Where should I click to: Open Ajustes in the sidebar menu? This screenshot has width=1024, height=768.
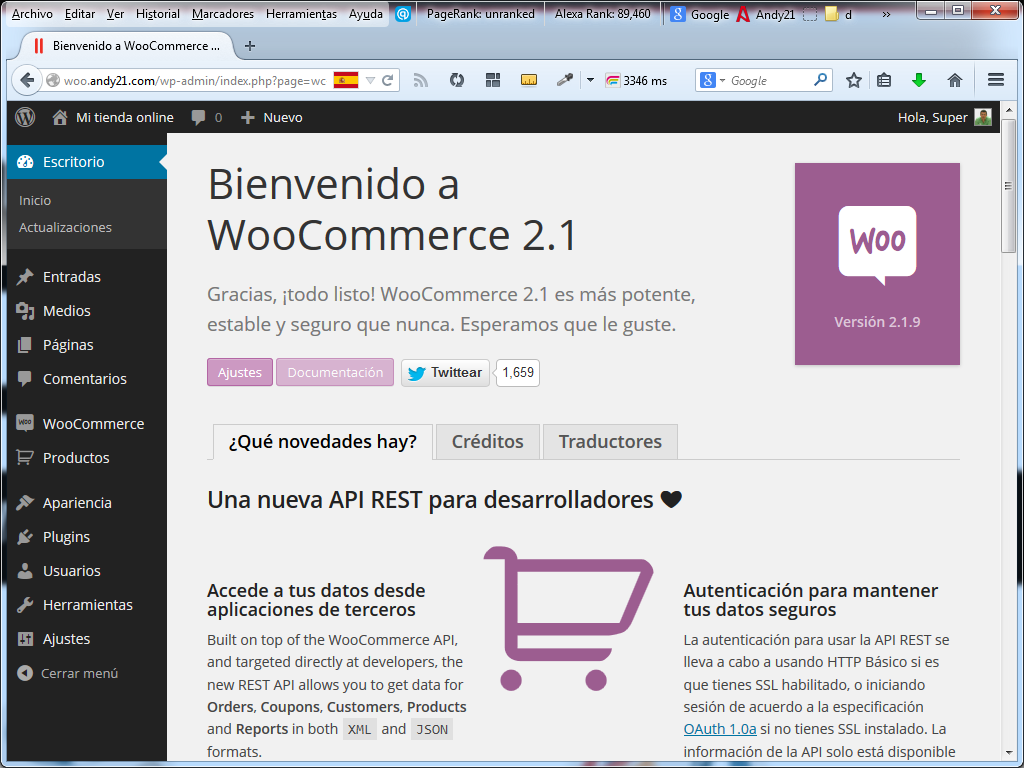[87, 639]
